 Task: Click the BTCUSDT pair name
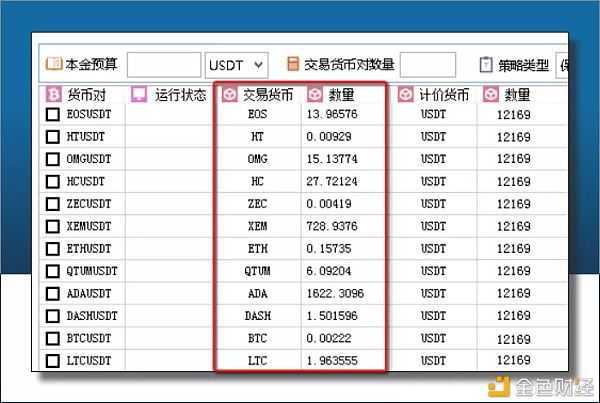click(89, 338)
